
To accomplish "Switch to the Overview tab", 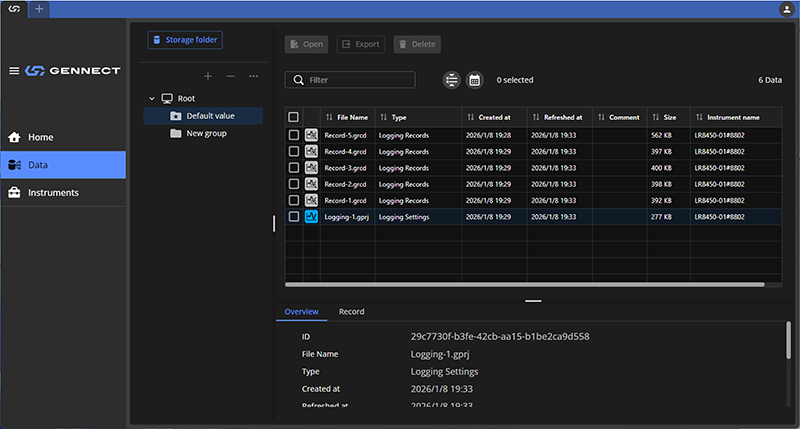I will [x=302, y=312].
